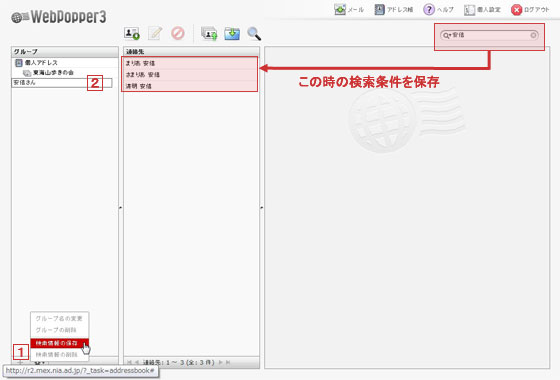Choose 検索情報の削除 from the popup menu
Image resolution: width=560 pixels, height=380 pixels.
(59, 354)
